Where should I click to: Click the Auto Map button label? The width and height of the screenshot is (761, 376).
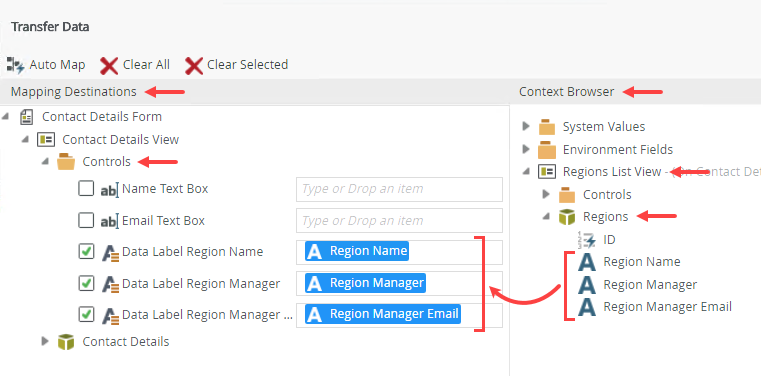pyautogui.click(x=57, y=65)
